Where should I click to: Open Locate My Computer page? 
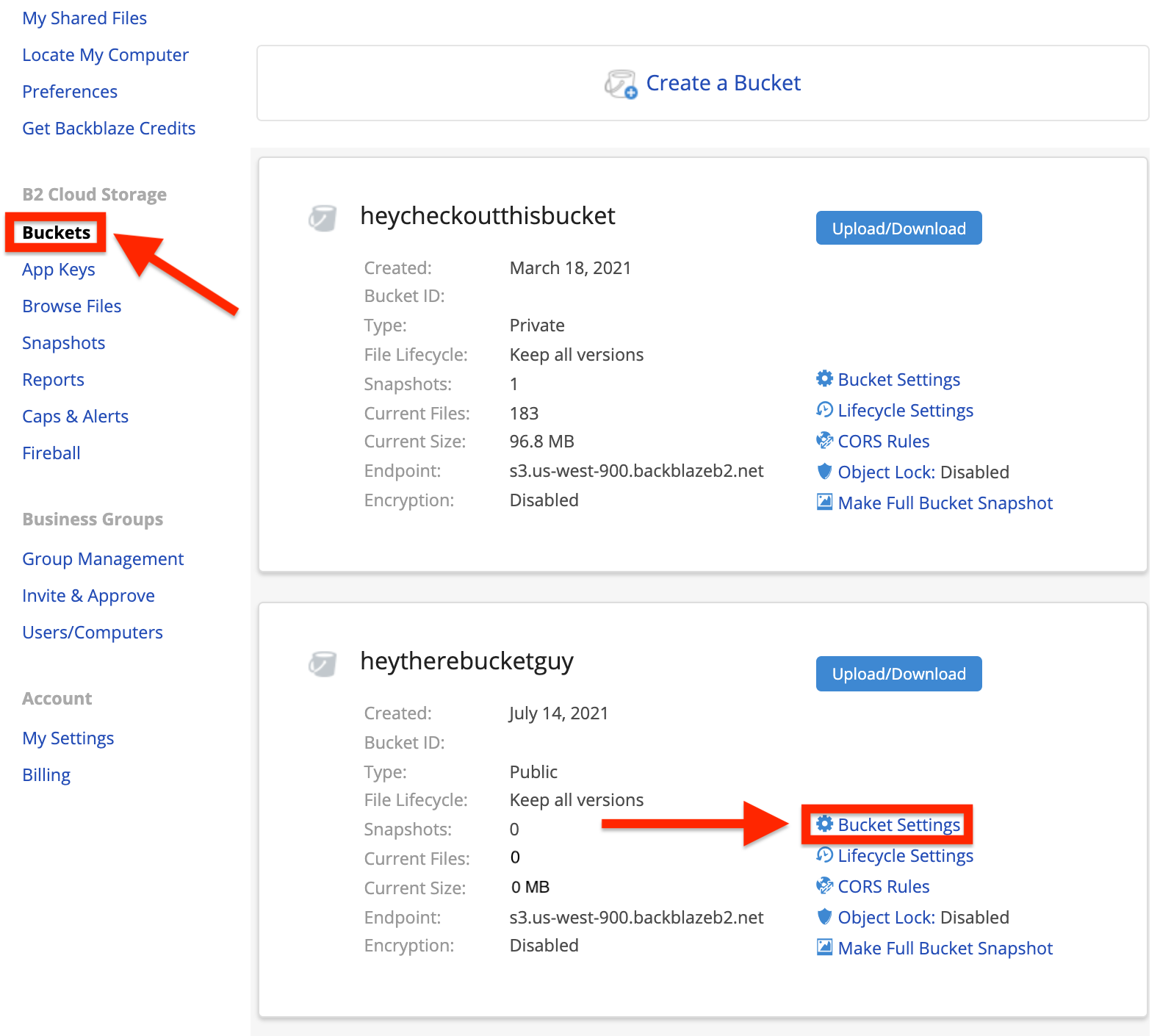[x=105, y=55]
